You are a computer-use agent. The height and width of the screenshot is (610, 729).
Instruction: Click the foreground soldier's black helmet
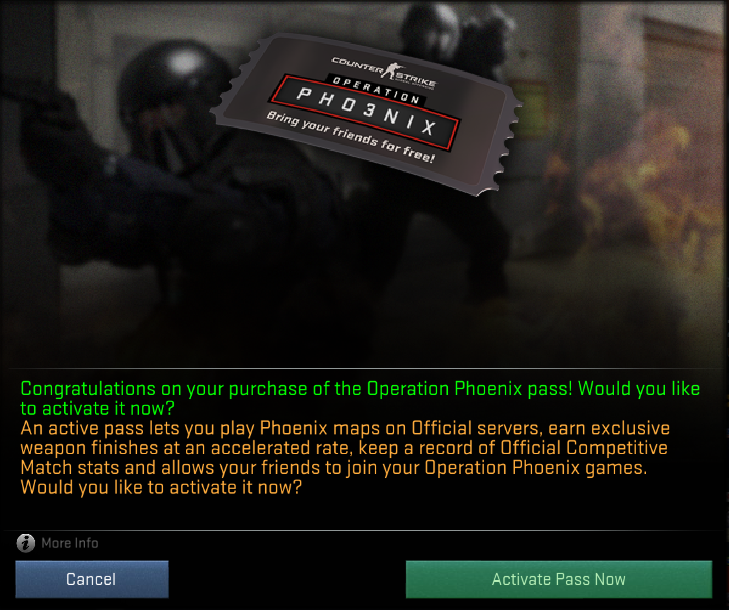coord(173,88)
